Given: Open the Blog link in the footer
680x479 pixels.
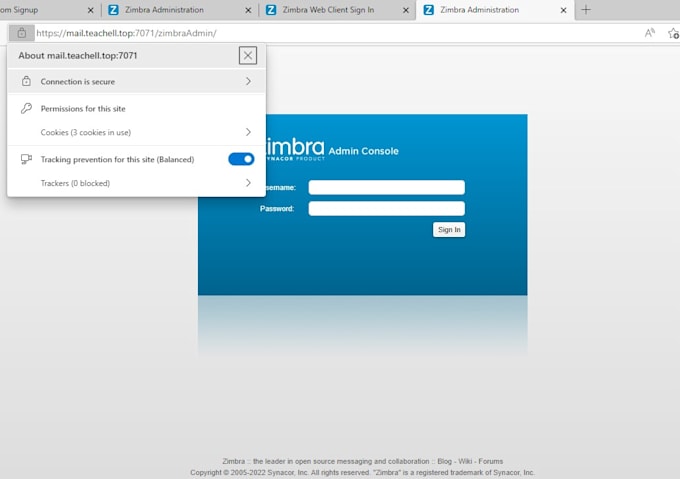Looking at the screenshot, I should pos(444,461).
